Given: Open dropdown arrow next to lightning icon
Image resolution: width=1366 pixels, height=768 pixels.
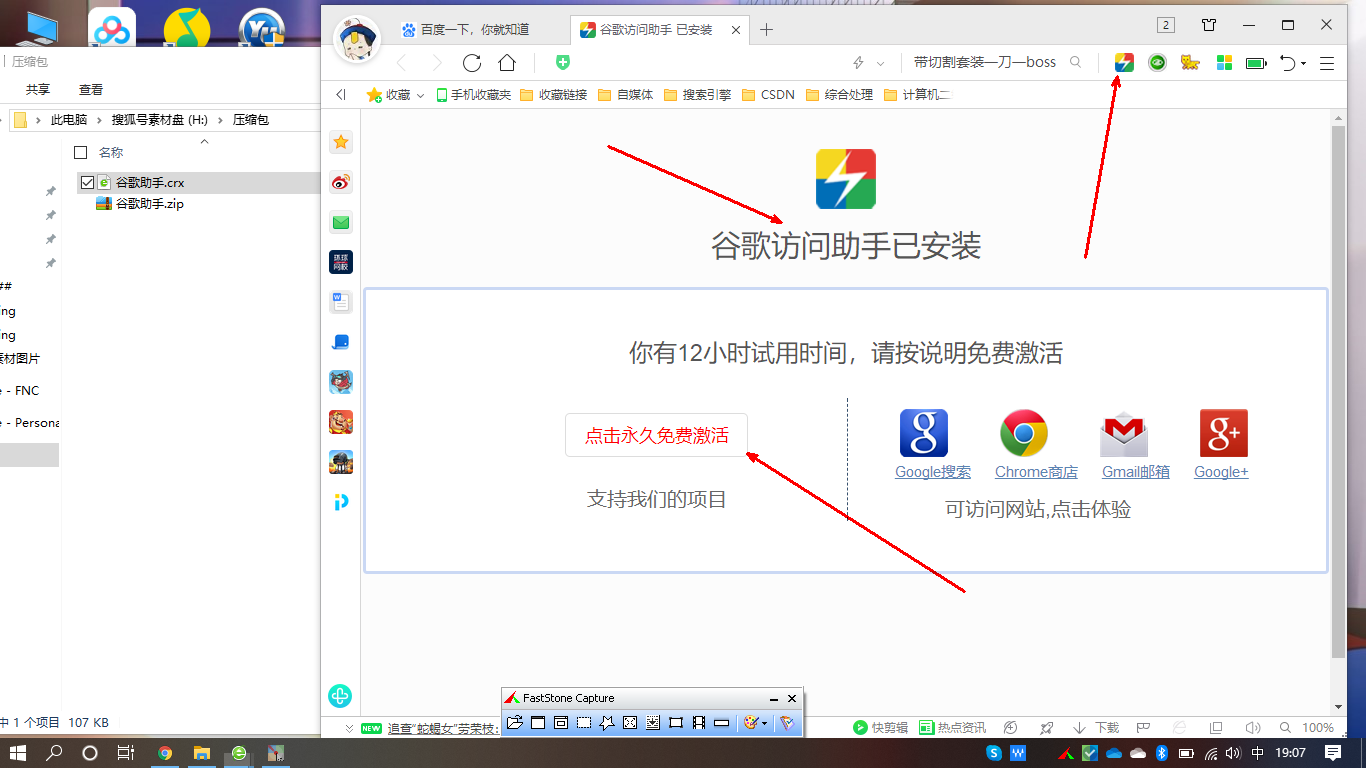Looking at the screenshot, I should [880, 63].
